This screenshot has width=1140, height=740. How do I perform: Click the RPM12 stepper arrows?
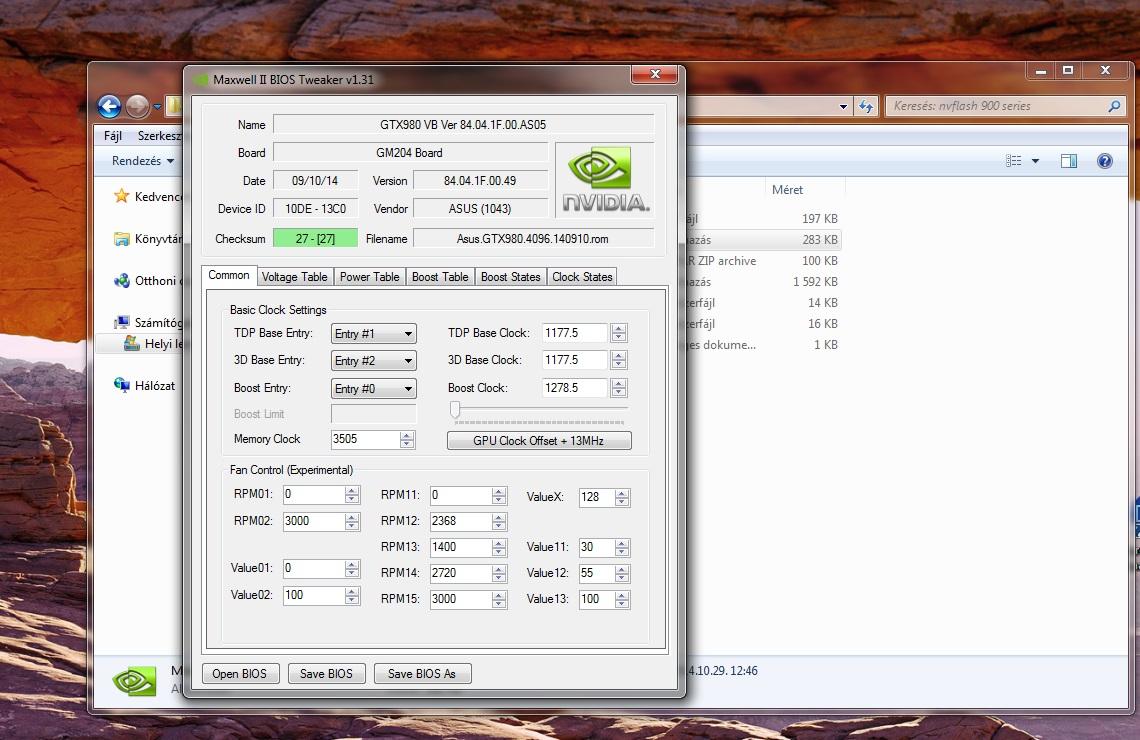(x=499, y=521)
